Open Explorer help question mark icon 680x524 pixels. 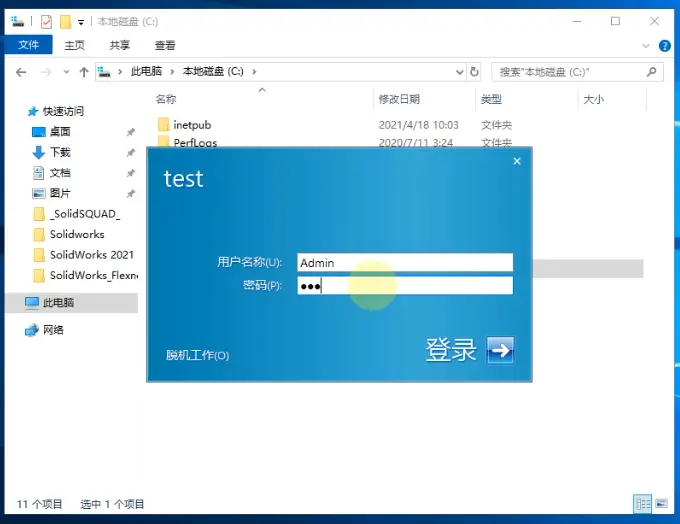point(664,46)
